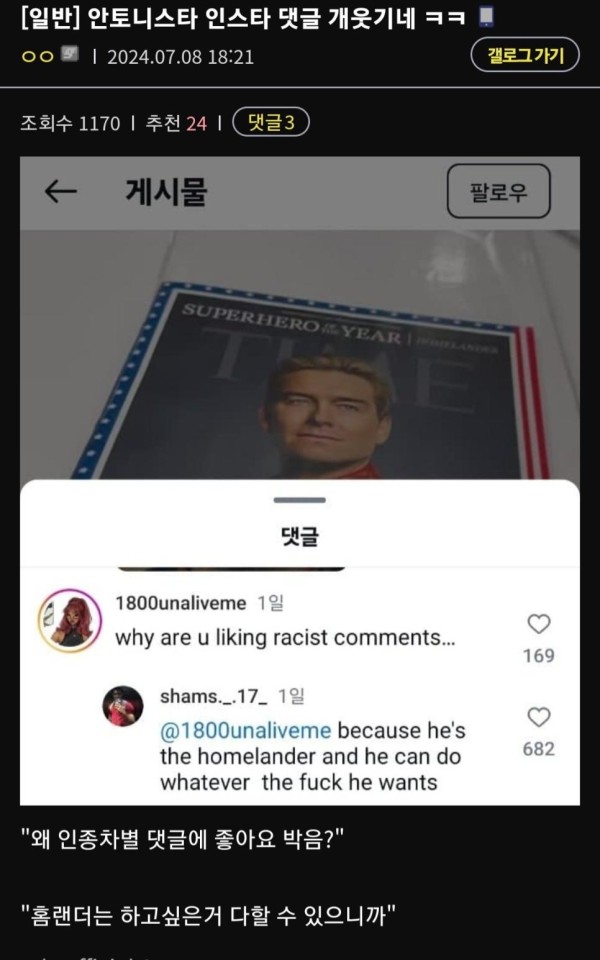This screenshot has width=600, height=960.
Task: Grab the comment sheet drag handle
Action: coord(299,500)
